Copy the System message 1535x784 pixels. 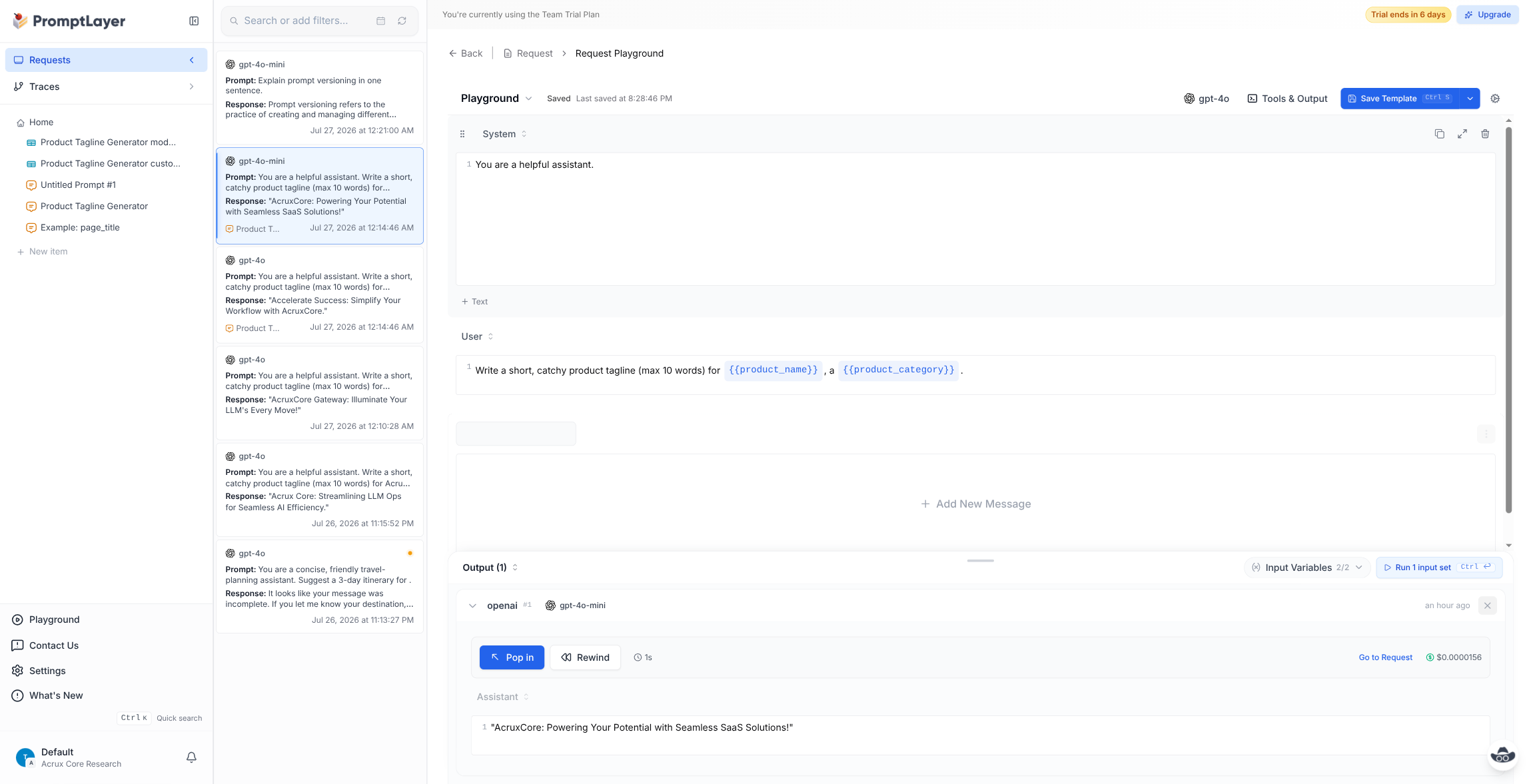click(1439, 134)
